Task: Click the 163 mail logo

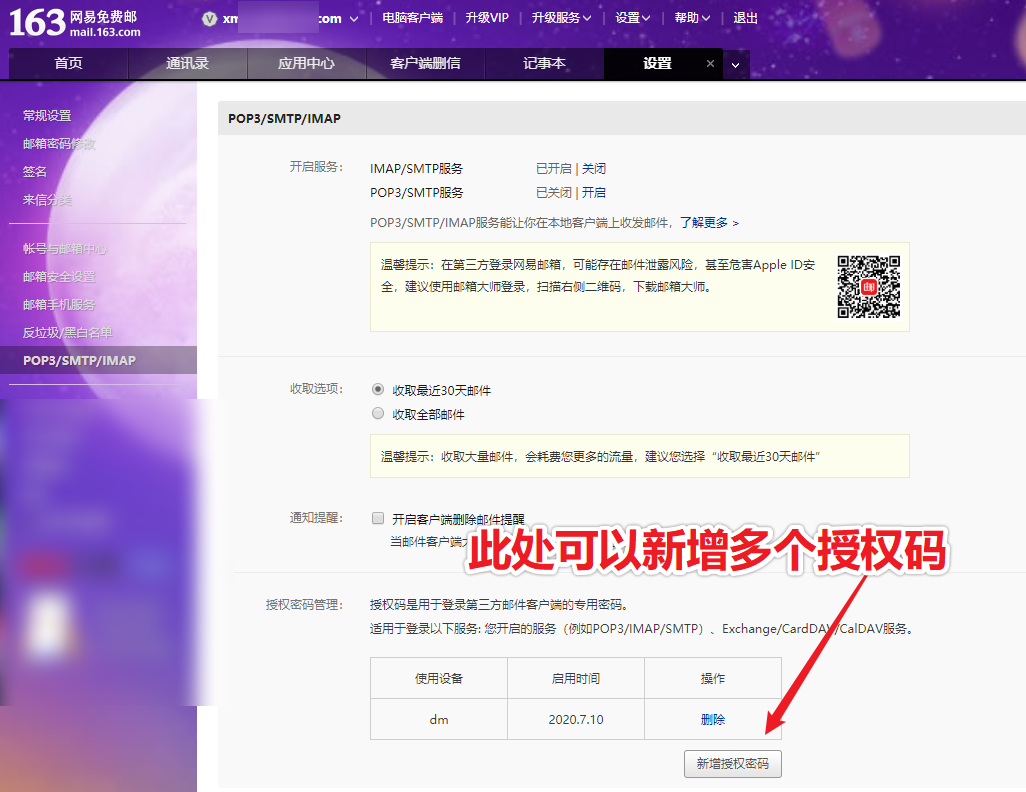Action: tap(75, 23)
